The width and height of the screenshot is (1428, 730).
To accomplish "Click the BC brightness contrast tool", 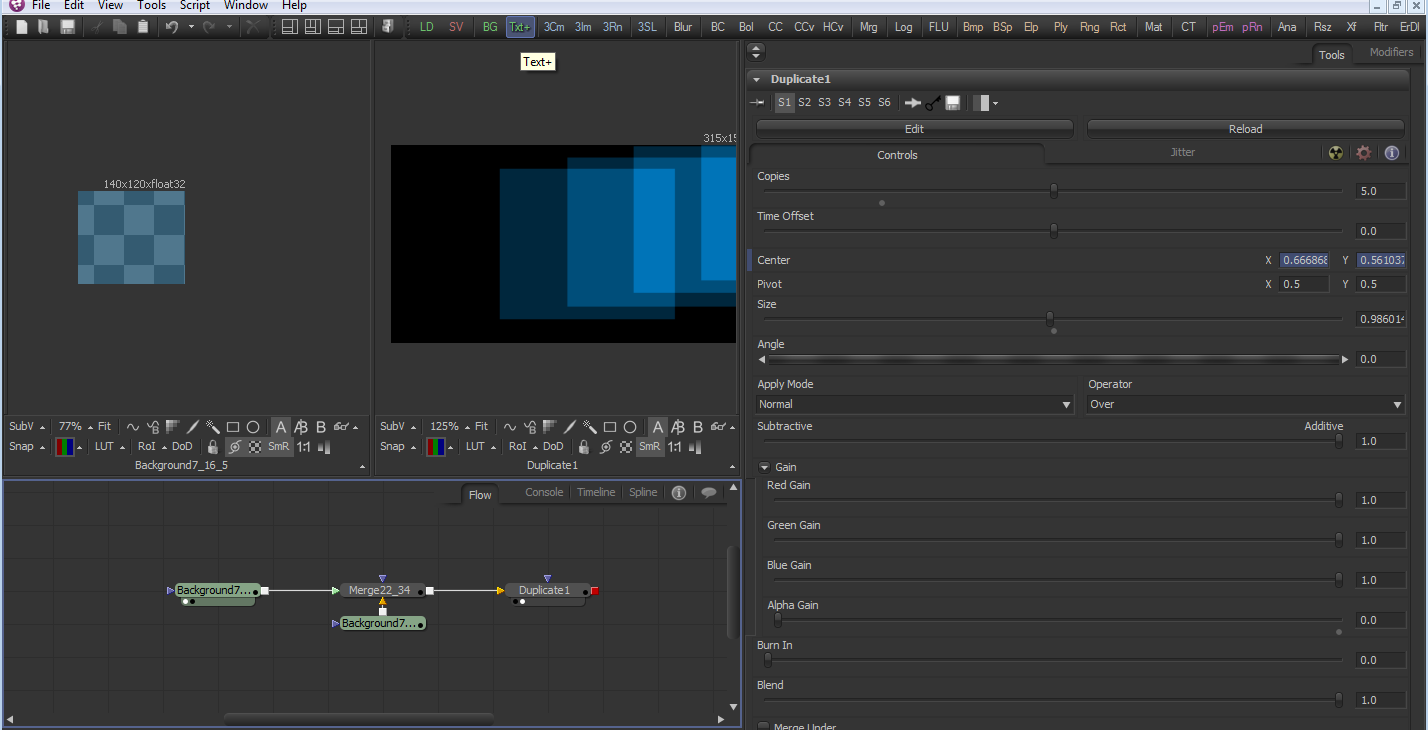I will 718,27.
